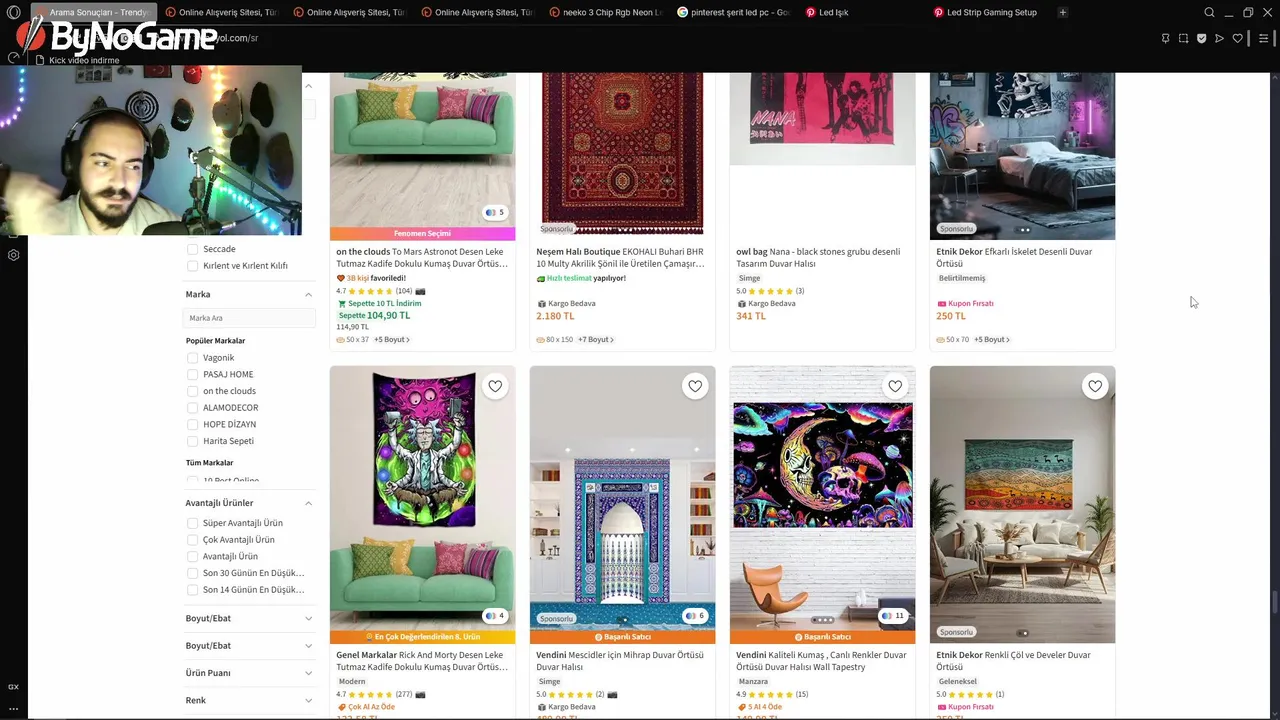This screenshot has width=1280, height=720.
Task: Open the neeko 3 Chip Rgb Neon tab
Action: [x=611, y=13]
